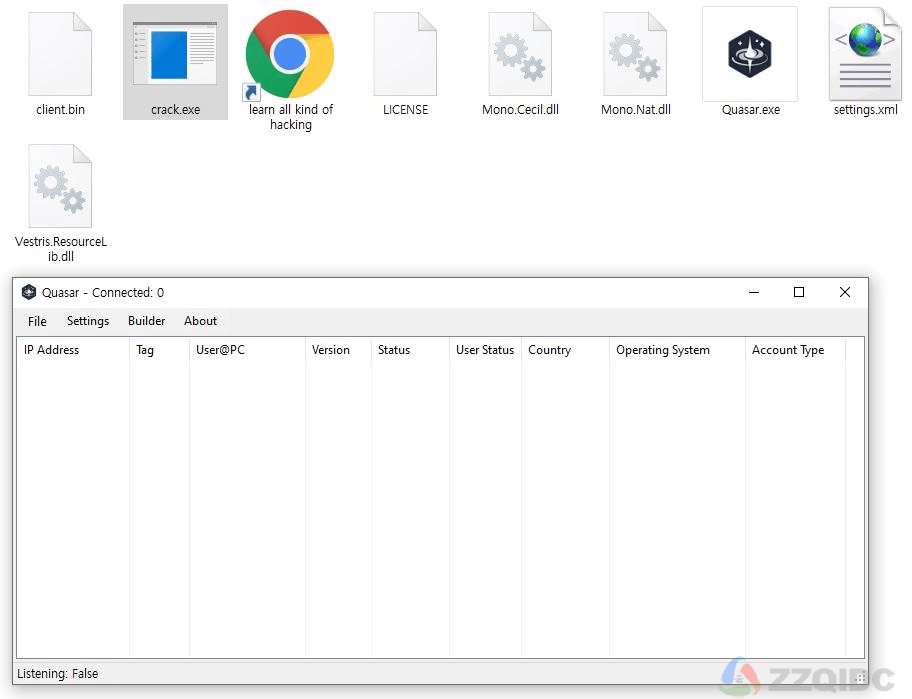912x699 pixels.
Task: Select the Mono.Nat.dll file icon
Action: pyautogui.click(x=635, y=54)
